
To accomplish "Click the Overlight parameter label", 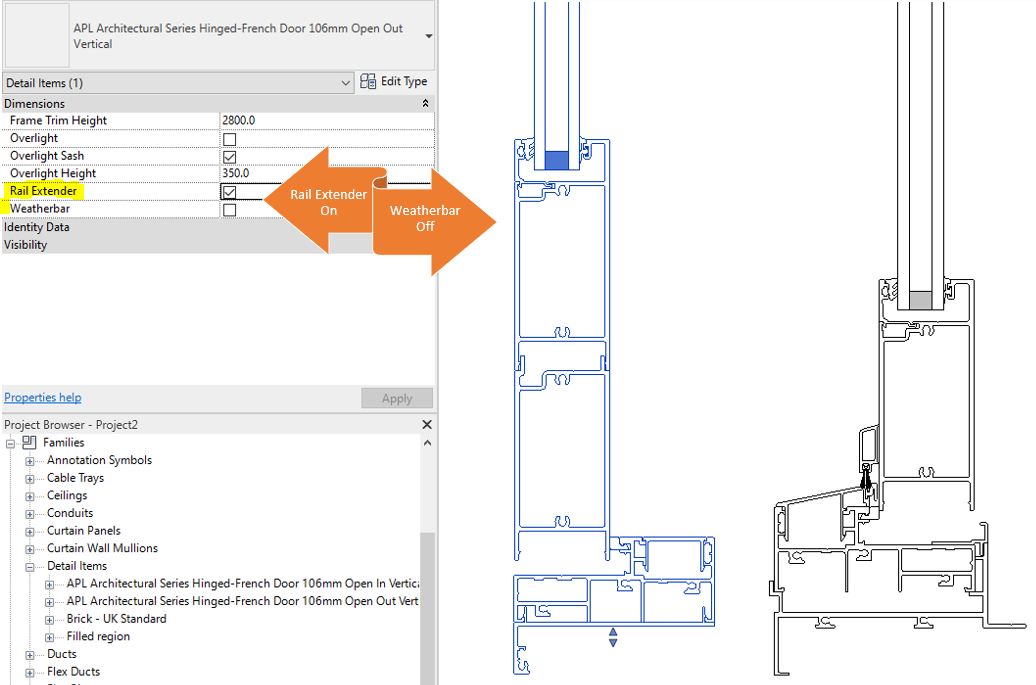I will [34, 138].
